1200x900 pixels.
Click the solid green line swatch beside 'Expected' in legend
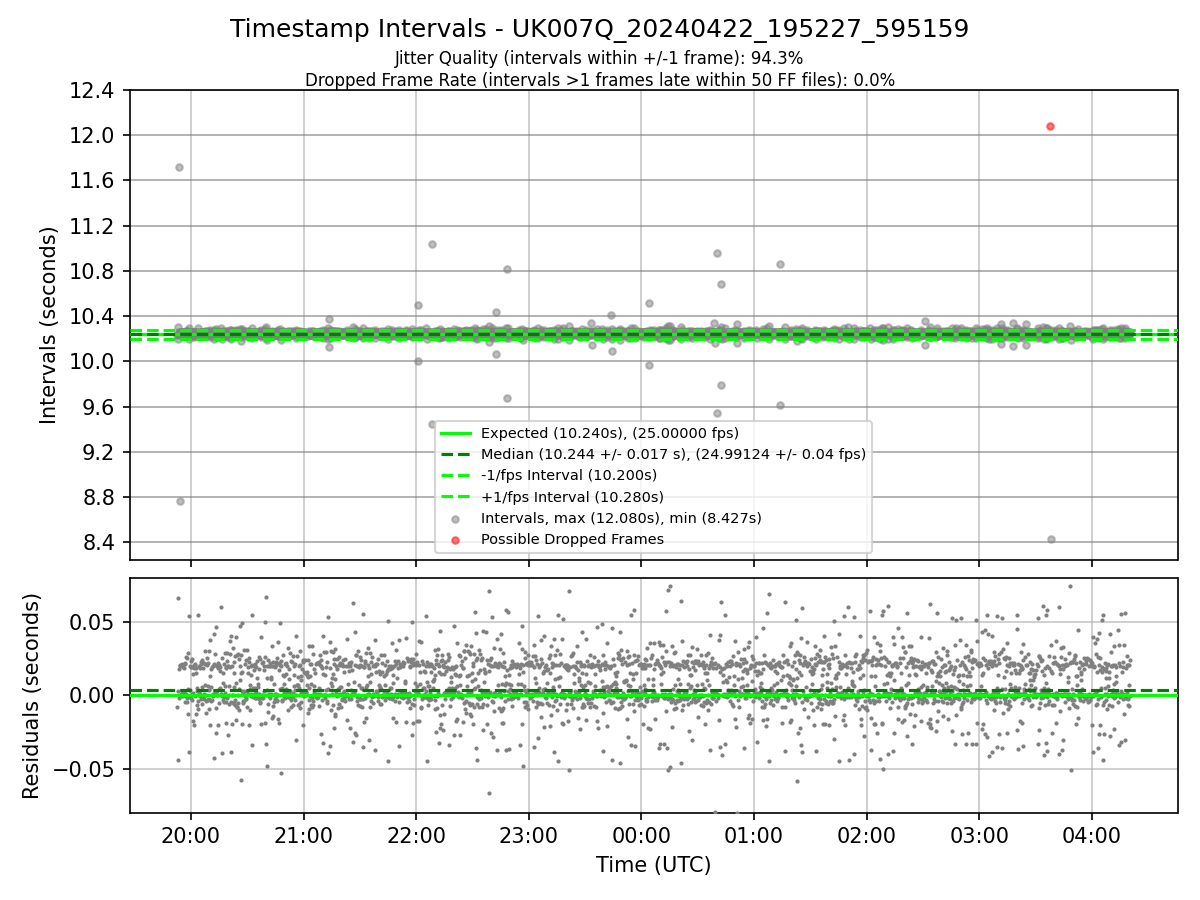pyautogui.click(x=455, y=433)
